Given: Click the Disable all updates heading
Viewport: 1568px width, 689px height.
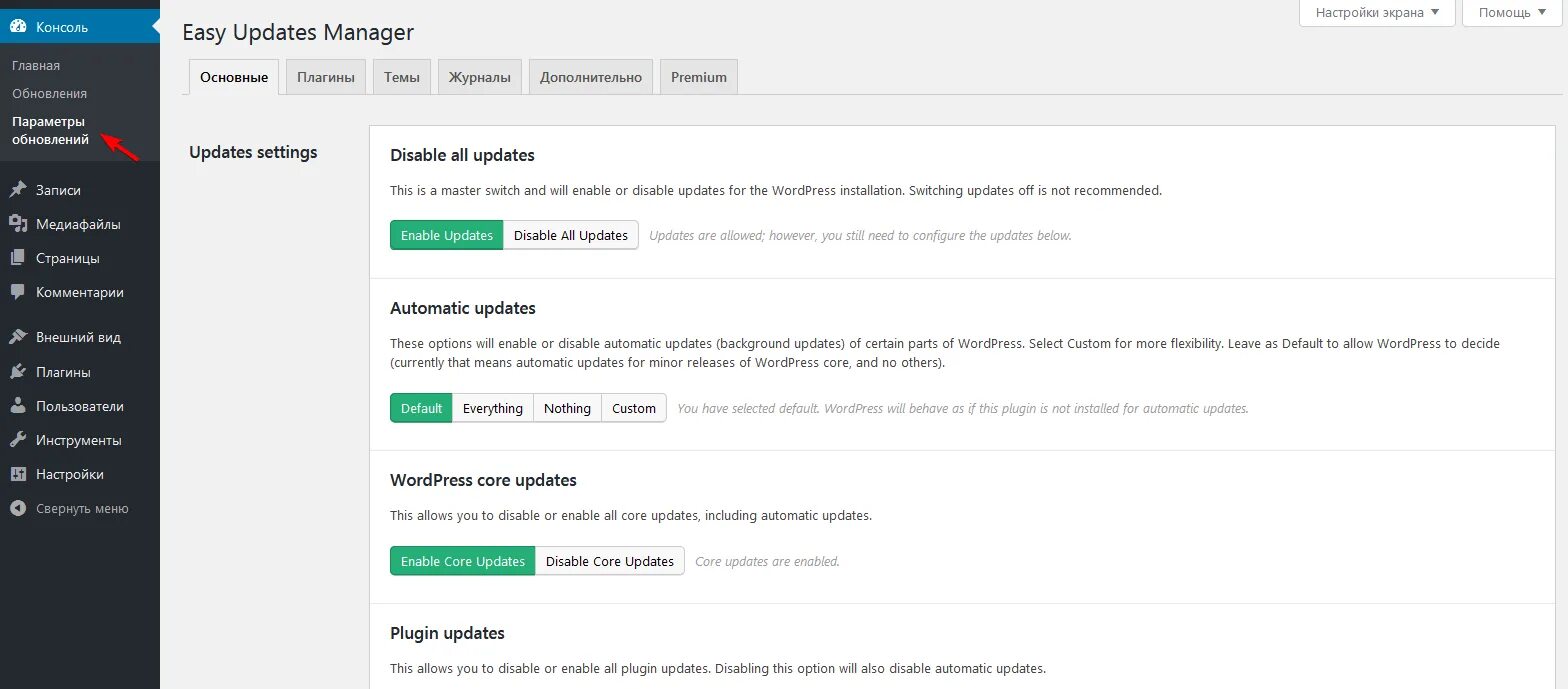Looking at the screenshot, I should click(462, 155).
